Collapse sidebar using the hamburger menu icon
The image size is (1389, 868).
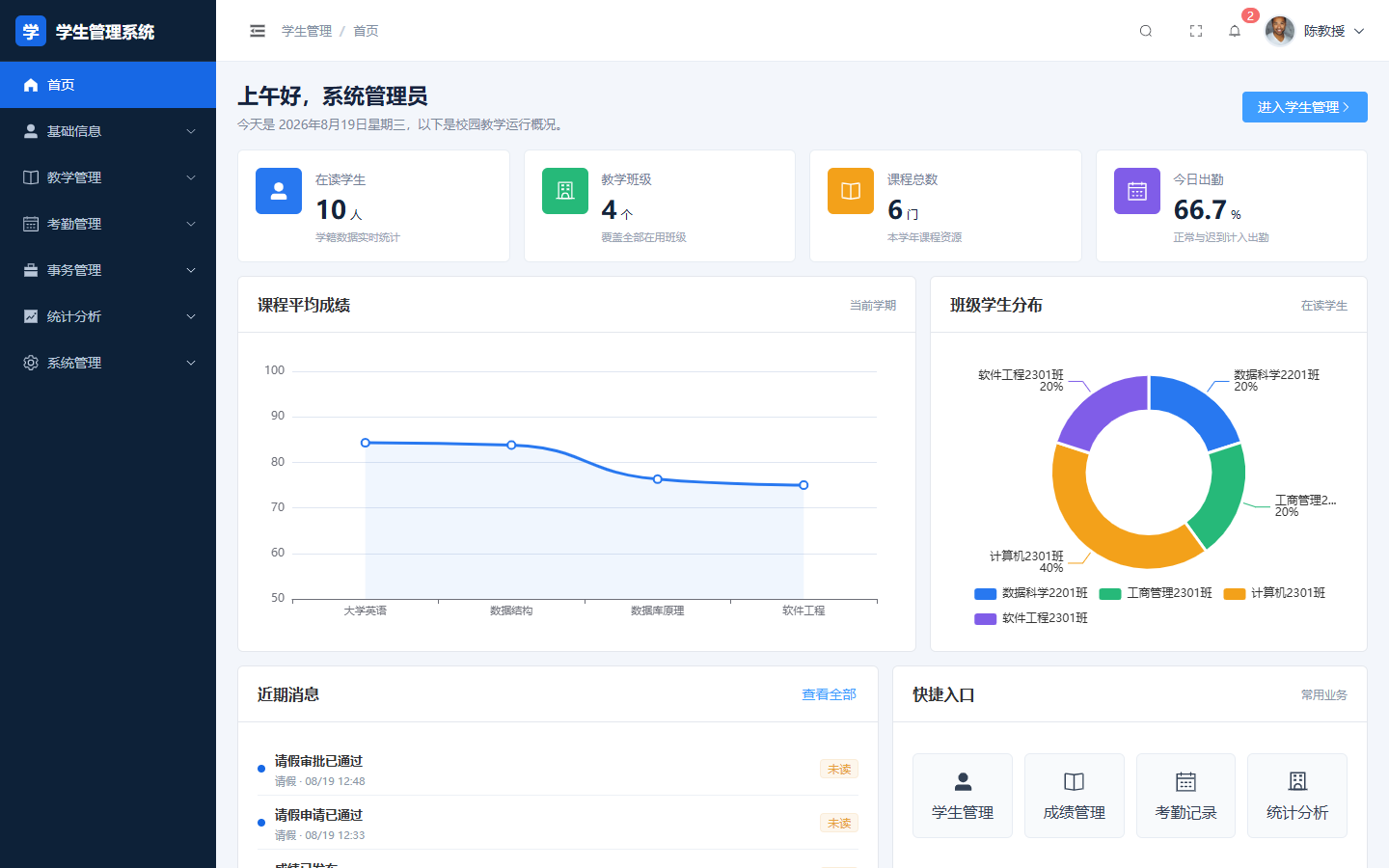(258, 31)
